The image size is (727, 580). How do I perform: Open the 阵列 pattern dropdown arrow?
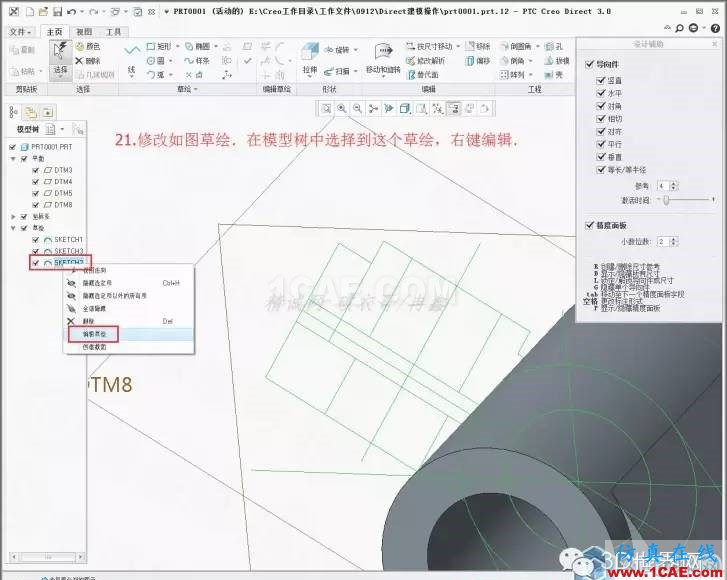531,74
